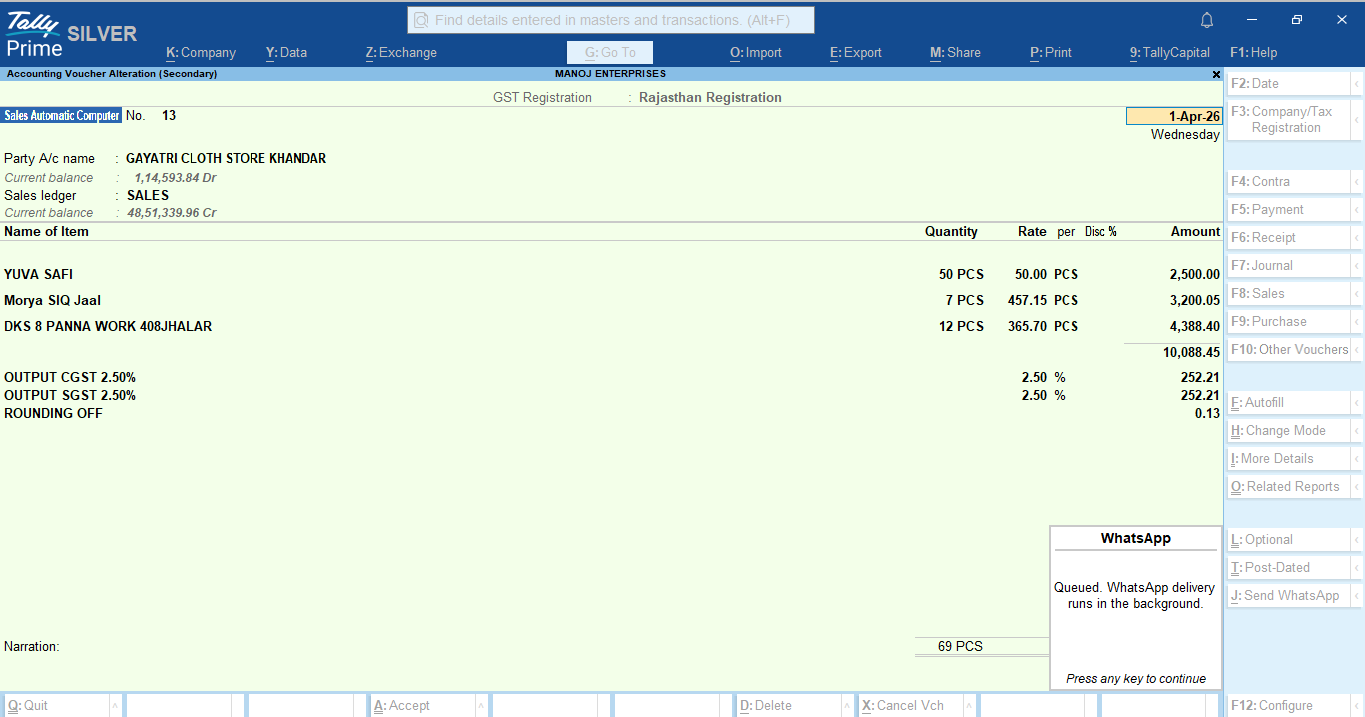Close the voucher alteration screen with the x
The image size is (1365, 717).
pyautogui.click(x=1216, y=74)
